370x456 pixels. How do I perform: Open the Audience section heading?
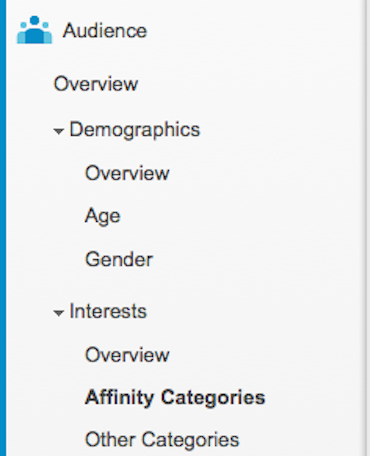105,31
